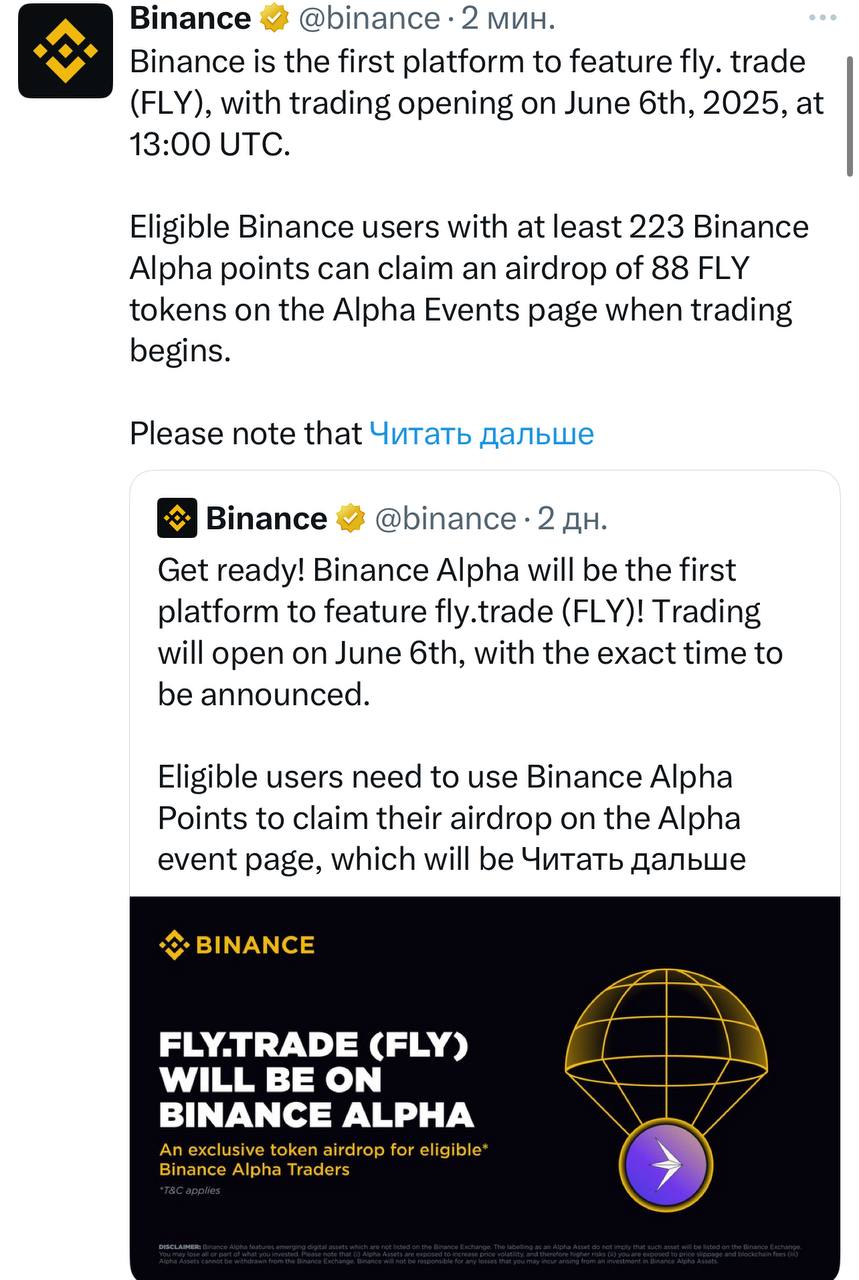Click the "T&C applies" note in banner

point(190,1190)
